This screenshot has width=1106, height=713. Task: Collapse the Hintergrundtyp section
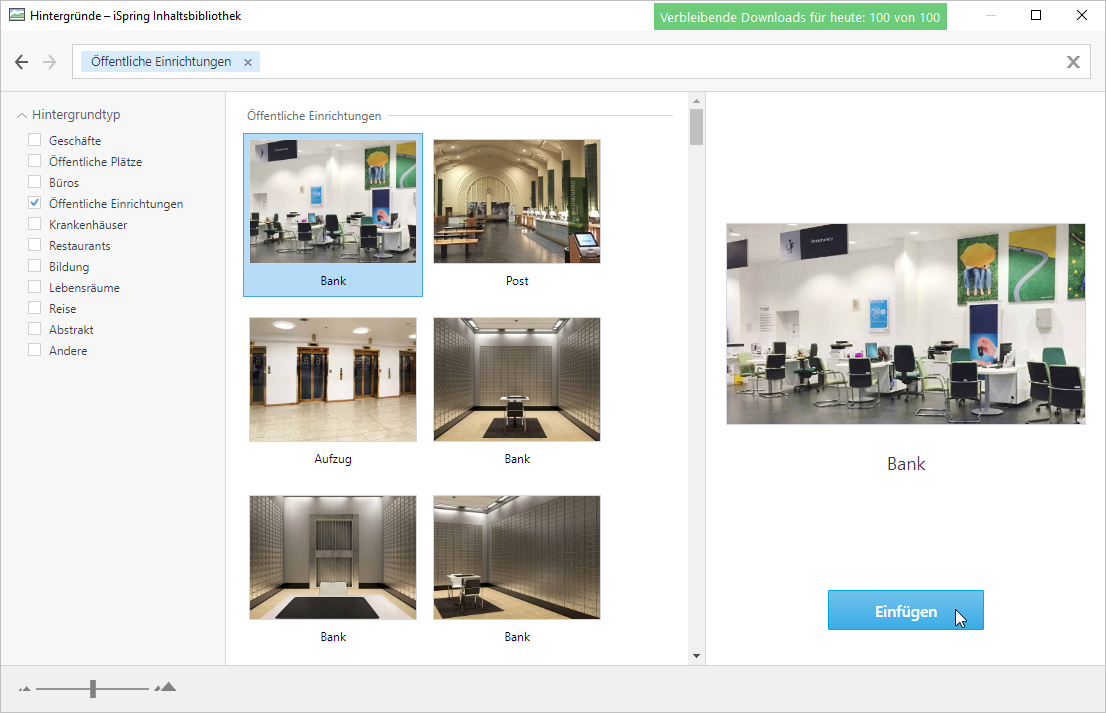pos(22,115)
